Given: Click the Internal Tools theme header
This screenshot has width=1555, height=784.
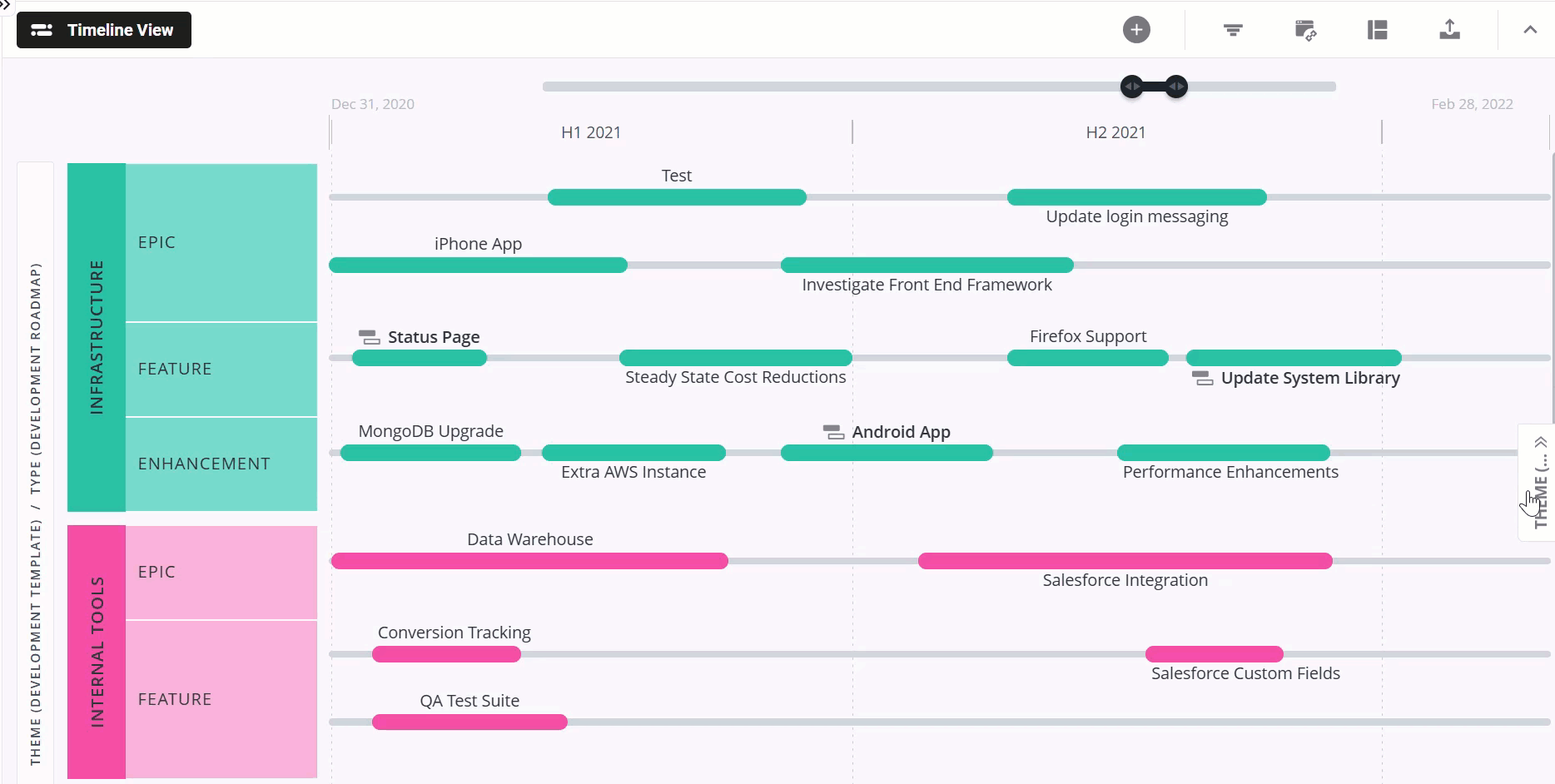Looking at the screenshot, I should (x=97, y=652).
